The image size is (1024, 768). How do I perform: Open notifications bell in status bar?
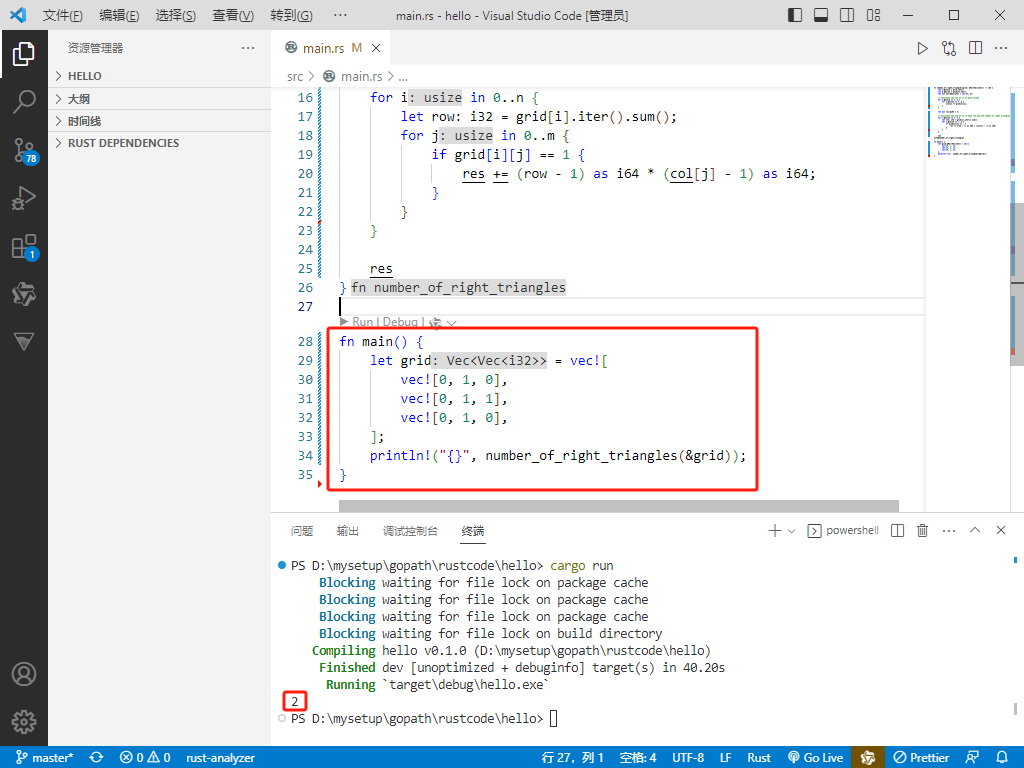click(x=1002, y=758)
